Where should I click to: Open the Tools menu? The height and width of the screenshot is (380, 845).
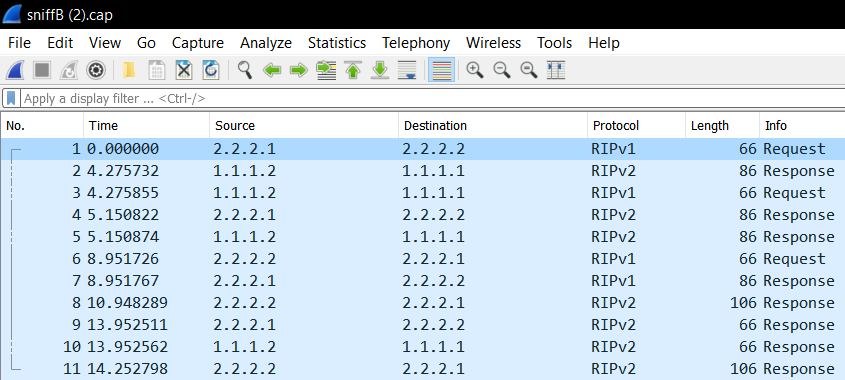click(555, 43)
